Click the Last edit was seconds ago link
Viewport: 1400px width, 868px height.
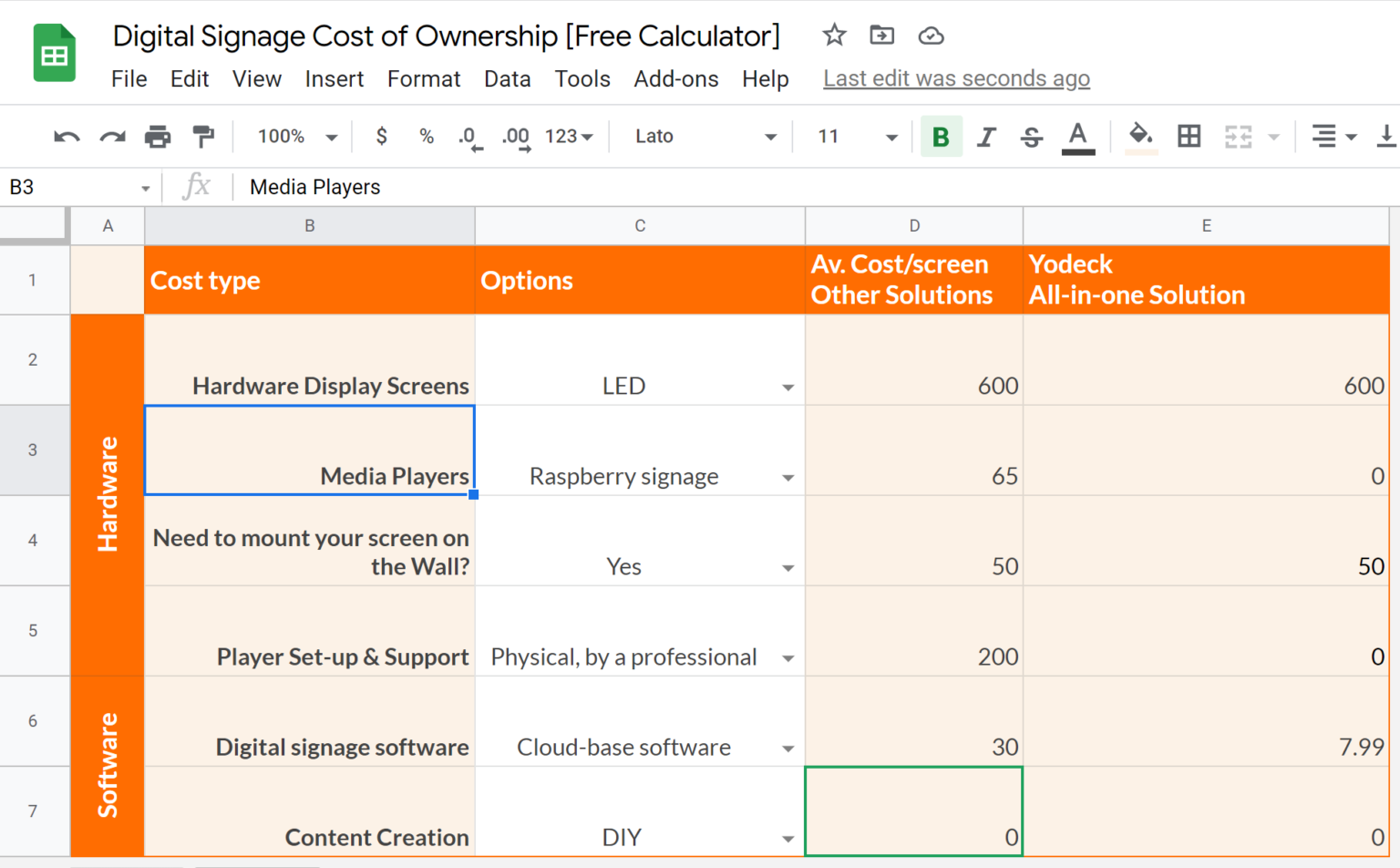tap(956, 78)
